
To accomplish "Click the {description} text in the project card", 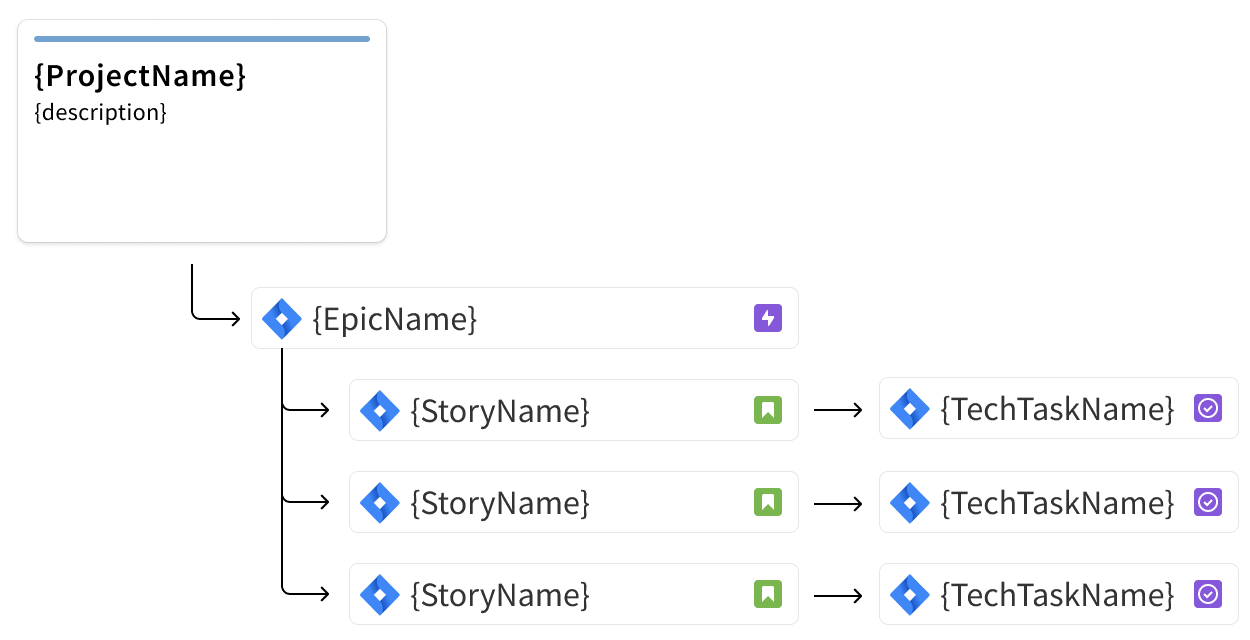I will pos(100,112).
